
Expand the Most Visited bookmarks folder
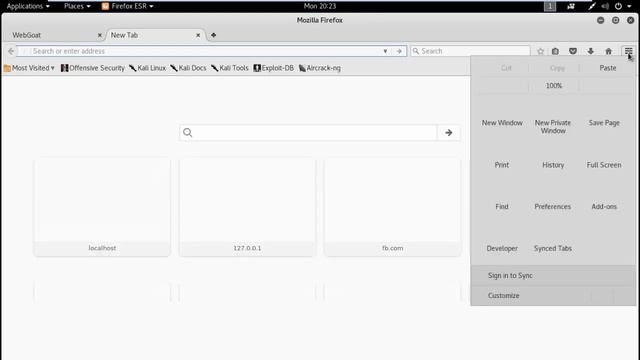click(29, 68)
